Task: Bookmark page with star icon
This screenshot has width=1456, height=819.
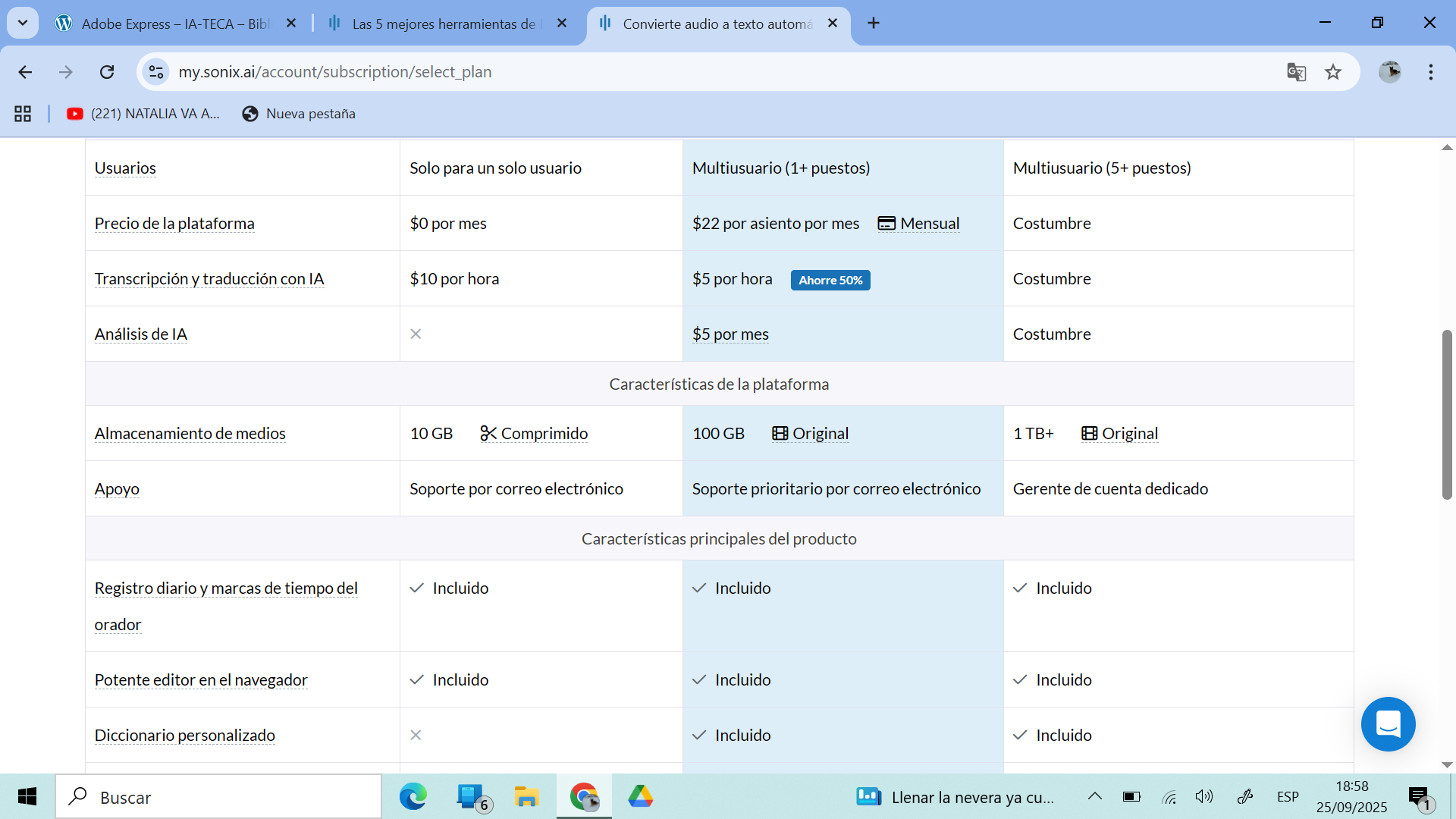Action: pos(1333,72)
